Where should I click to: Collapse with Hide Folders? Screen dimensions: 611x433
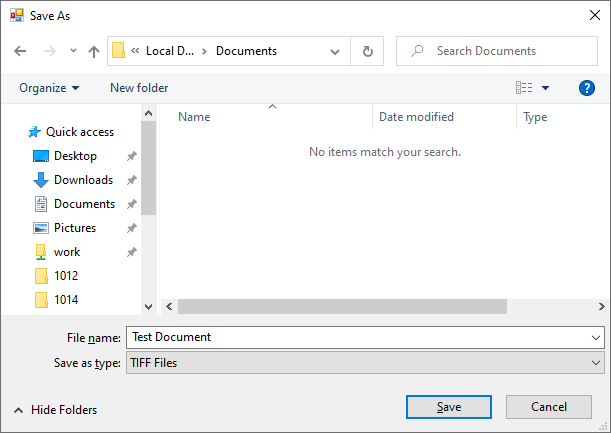pyautogui.click(x=56, y=410)
